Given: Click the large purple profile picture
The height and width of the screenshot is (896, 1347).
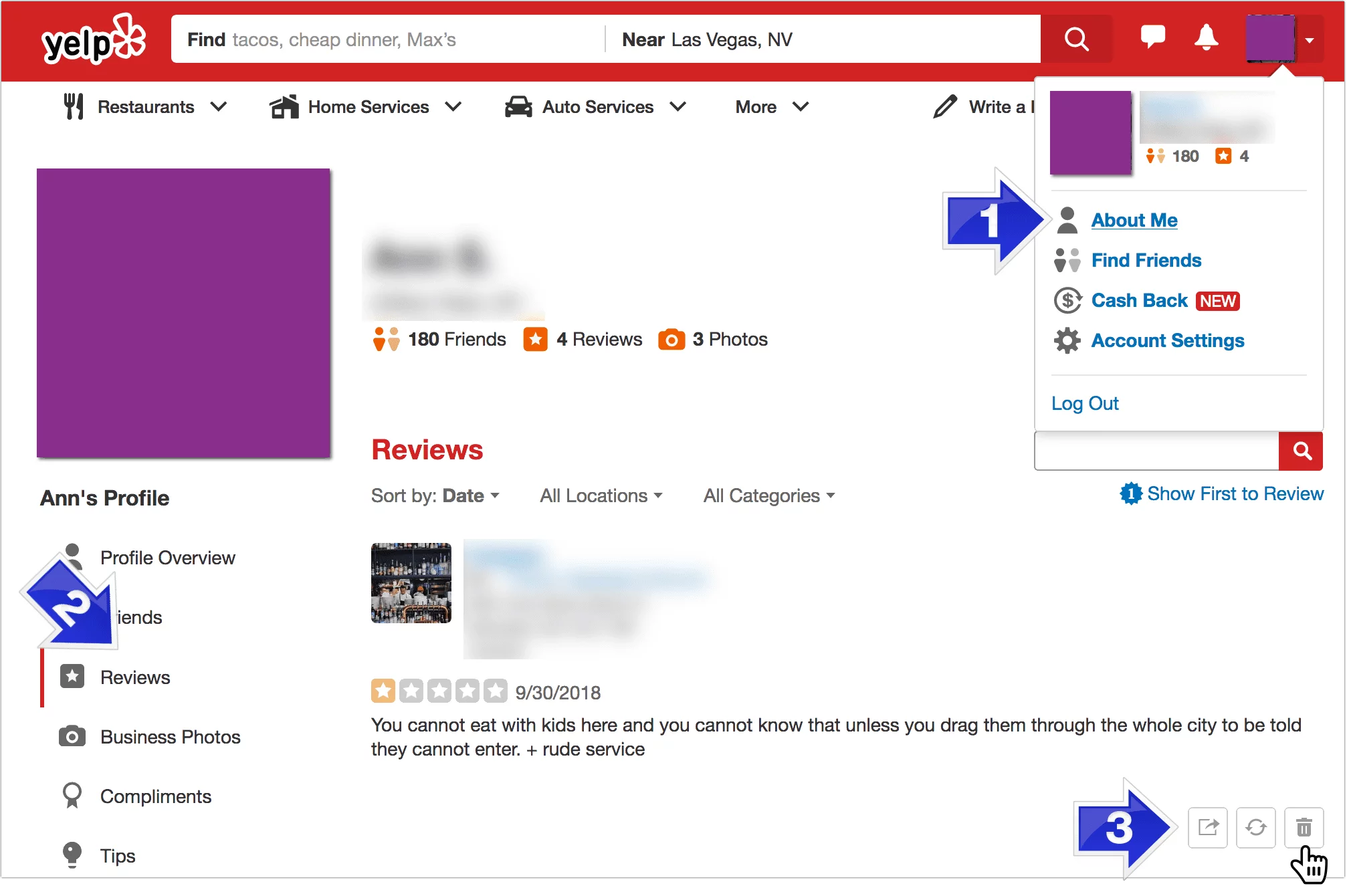Looking at the screenshot, I should (183, 313).
